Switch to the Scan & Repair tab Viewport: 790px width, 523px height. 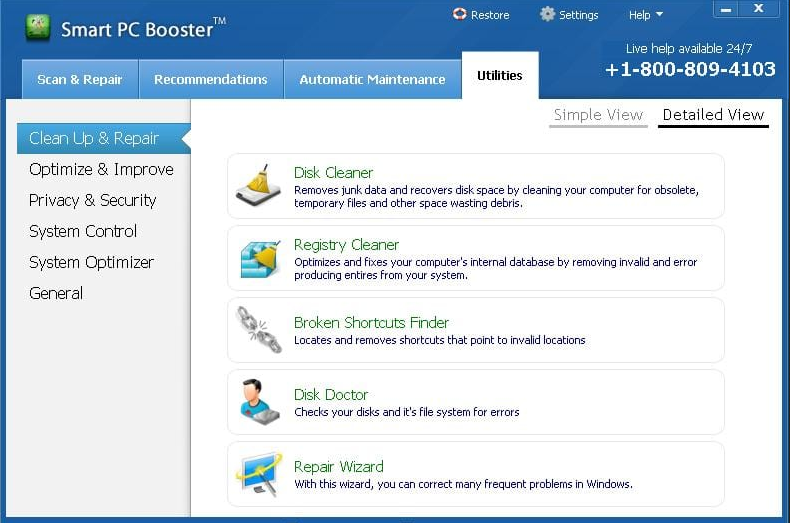pyautogui.click(x=80, y=80)
